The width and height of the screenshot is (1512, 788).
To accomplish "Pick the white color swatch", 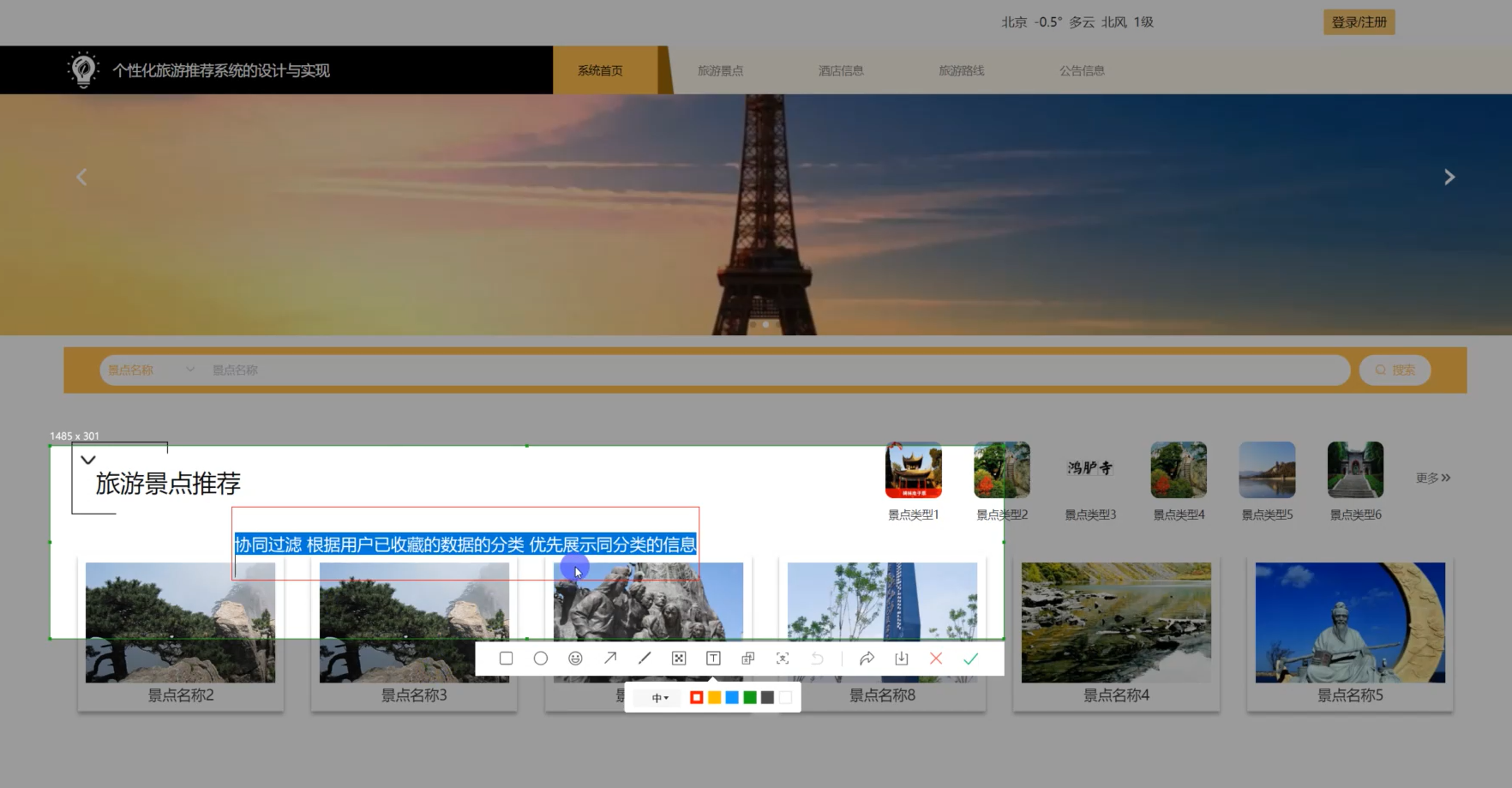I will click(x=785, y=698).
